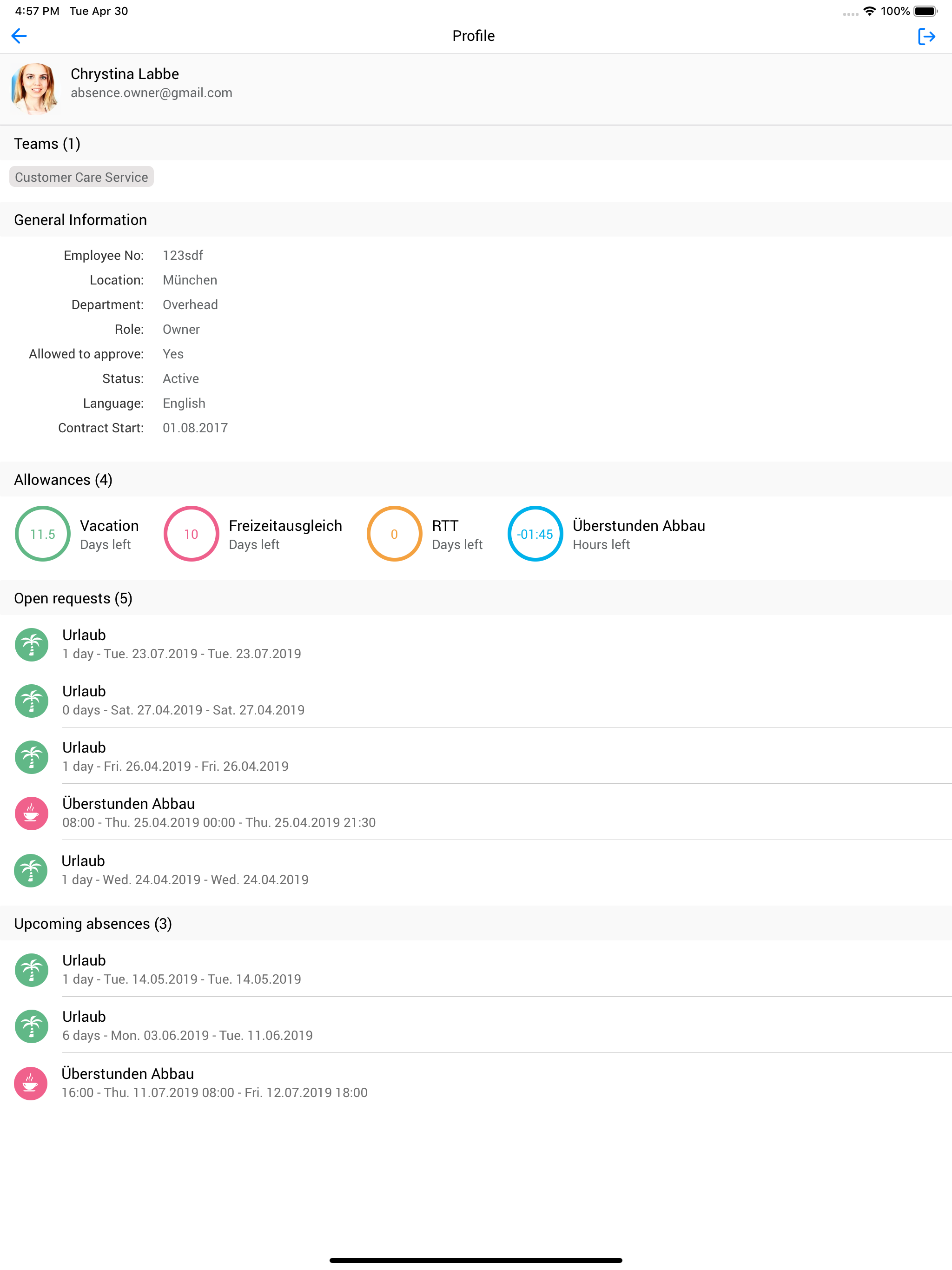Open Urlaub request for Tue. 23.07.2019
952x1270 pixels.
pos(476,644)
